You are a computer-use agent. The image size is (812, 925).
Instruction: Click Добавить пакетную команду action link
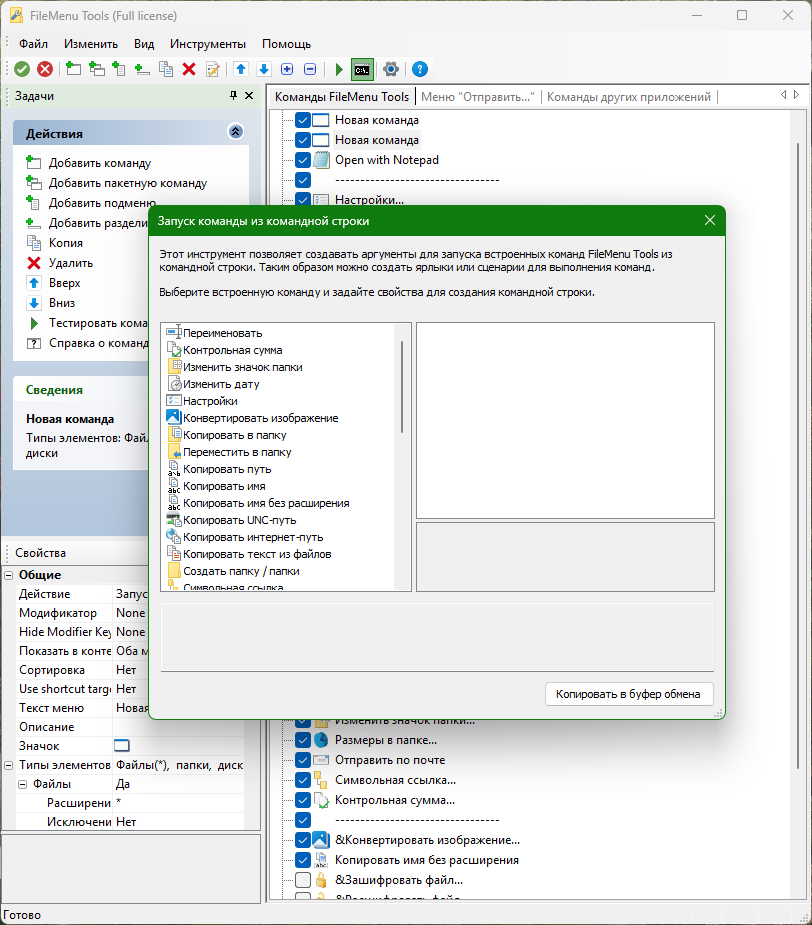click(127, 183)
